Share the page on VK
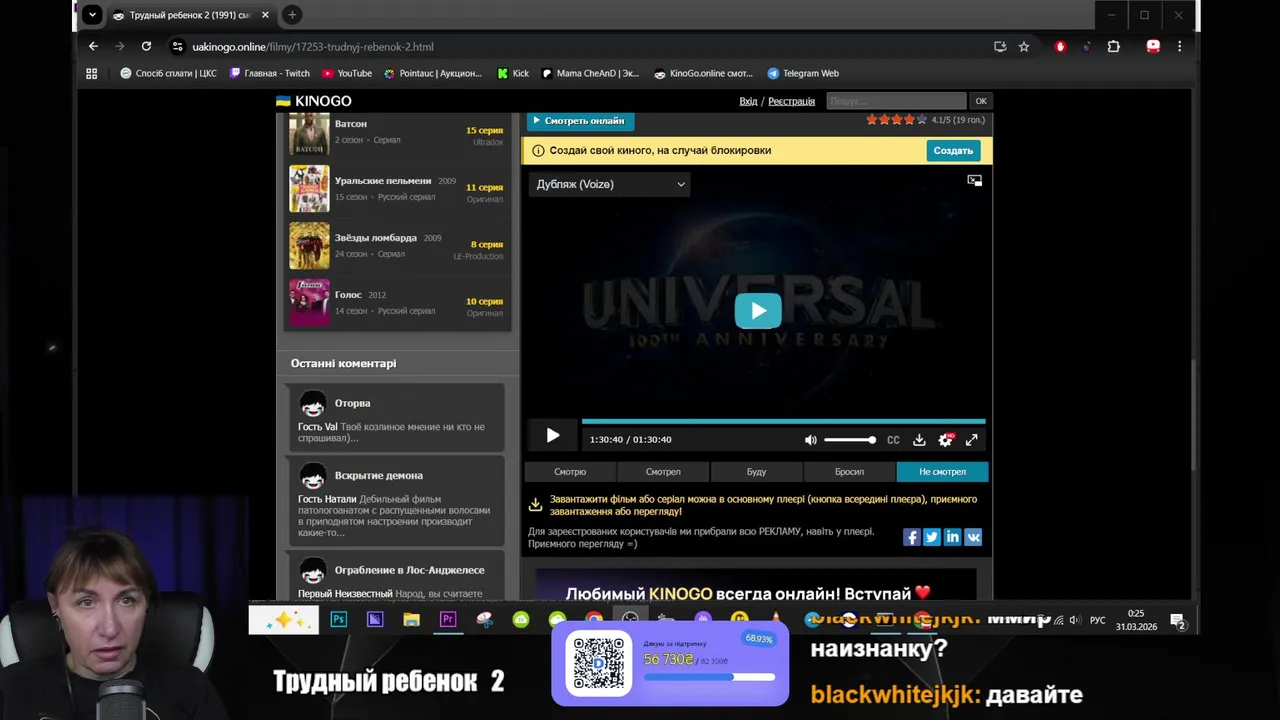 (972, 537)
